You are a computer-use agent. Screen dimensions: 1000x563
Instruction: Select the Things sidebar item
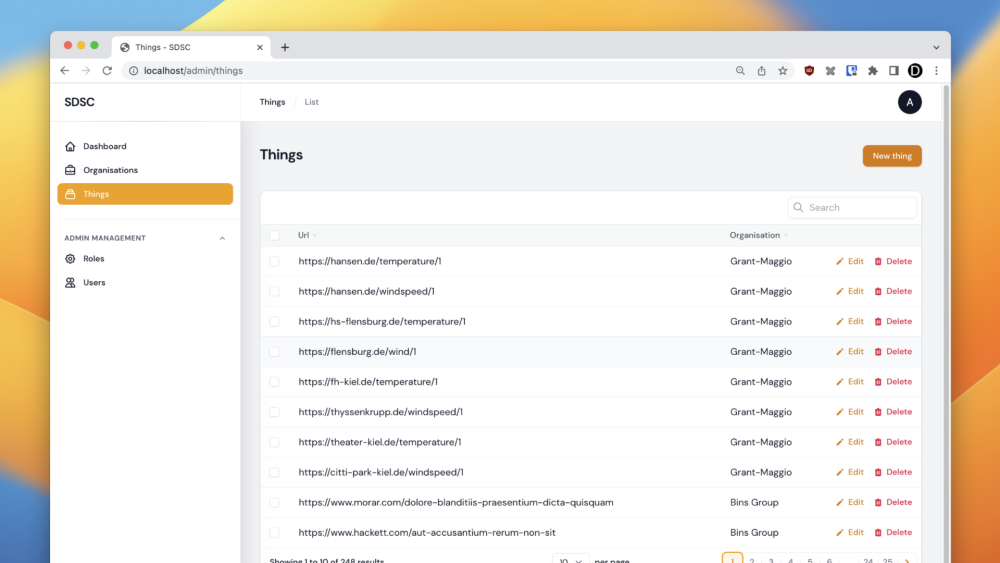point(145,194)
